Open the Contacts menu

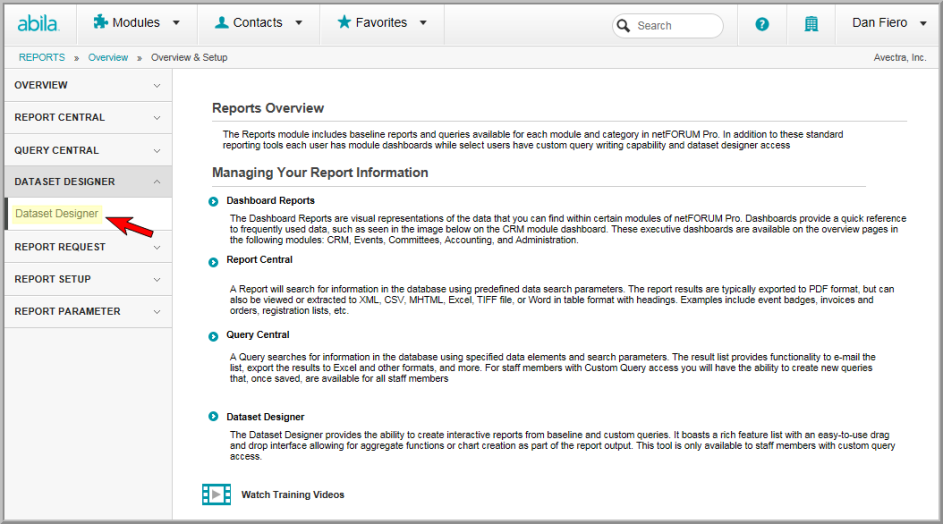(x=258, y=23)
